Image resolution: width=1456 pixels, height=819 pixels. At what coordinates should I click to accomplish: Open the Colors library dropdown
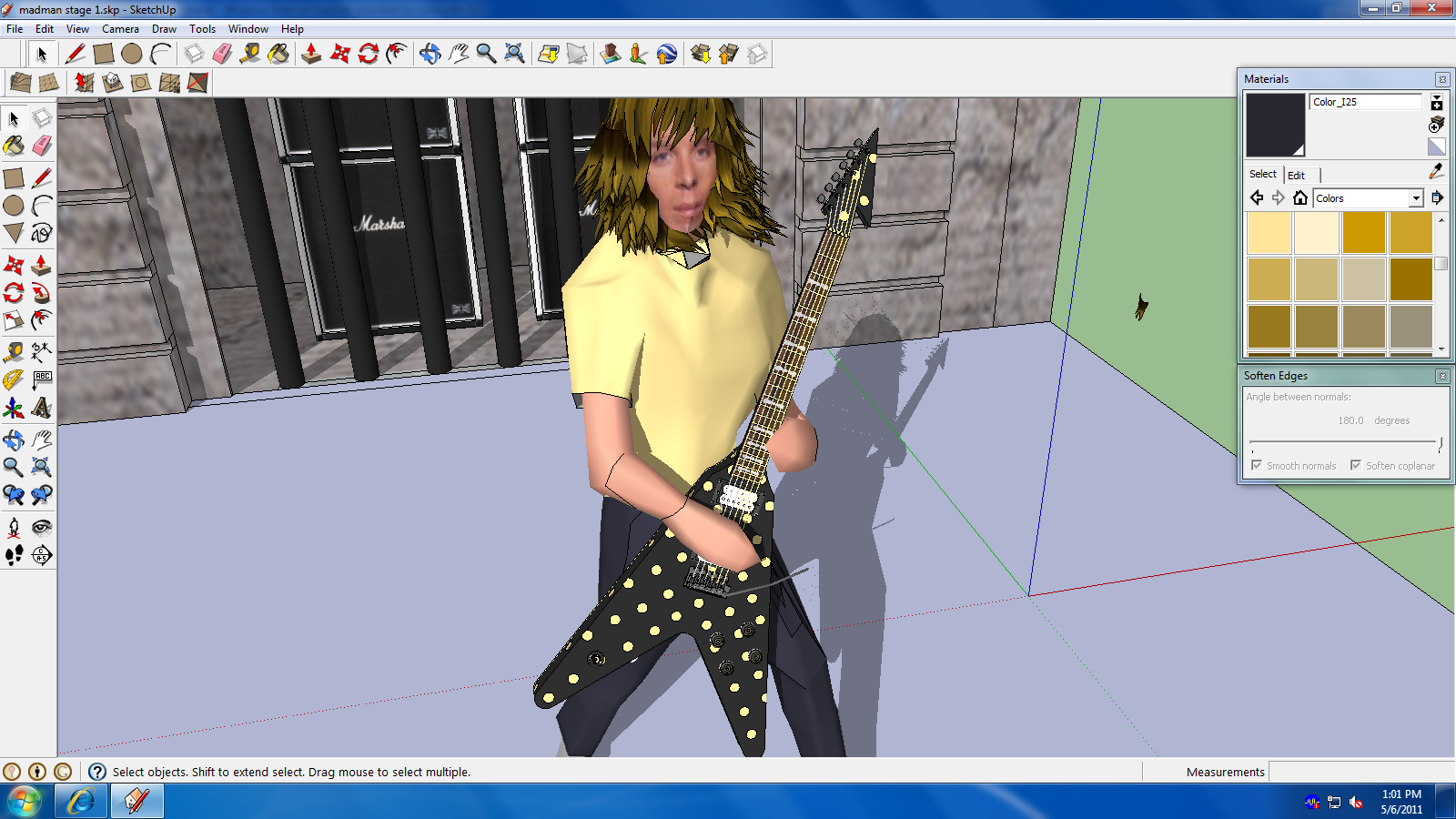(x=1416, y=198)
